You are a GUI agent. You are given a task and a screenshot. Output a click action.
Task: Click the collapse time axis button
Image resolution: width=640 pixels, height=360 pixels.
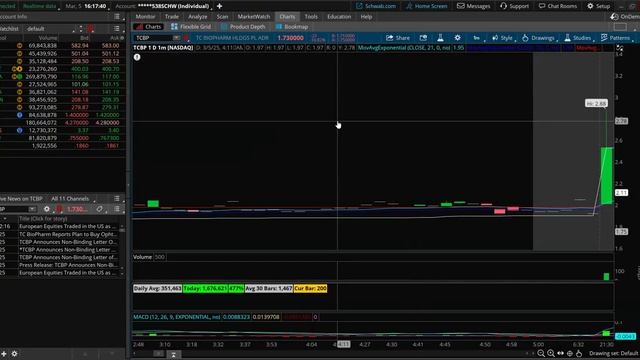(173, 354)
